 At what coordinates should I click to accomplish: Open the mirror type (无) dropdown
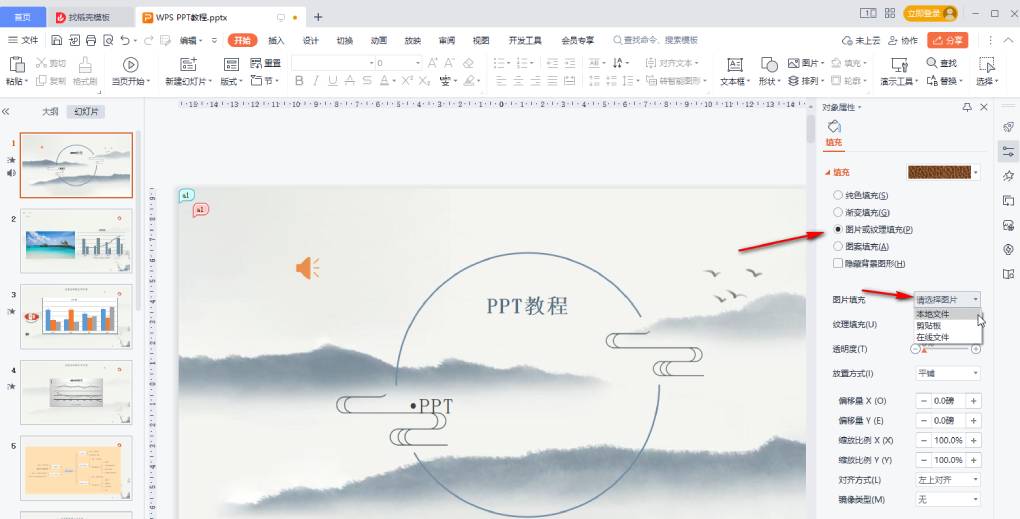coord(947,499)
